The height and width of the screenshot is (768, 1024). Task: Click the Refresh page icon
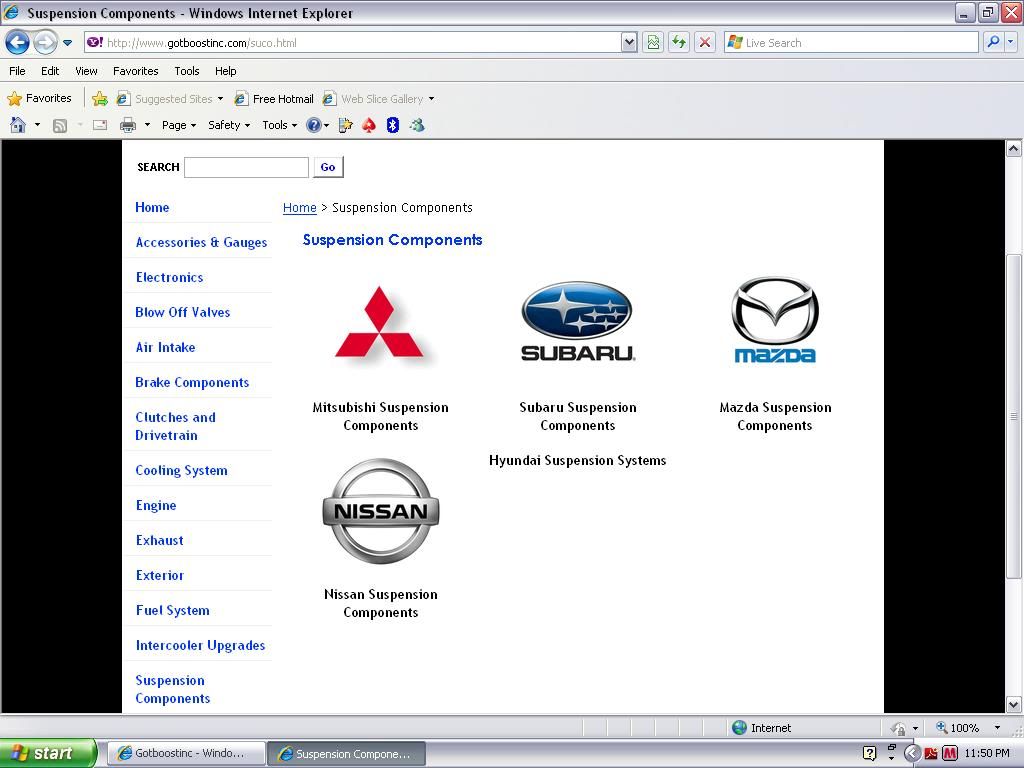[679, 43]
